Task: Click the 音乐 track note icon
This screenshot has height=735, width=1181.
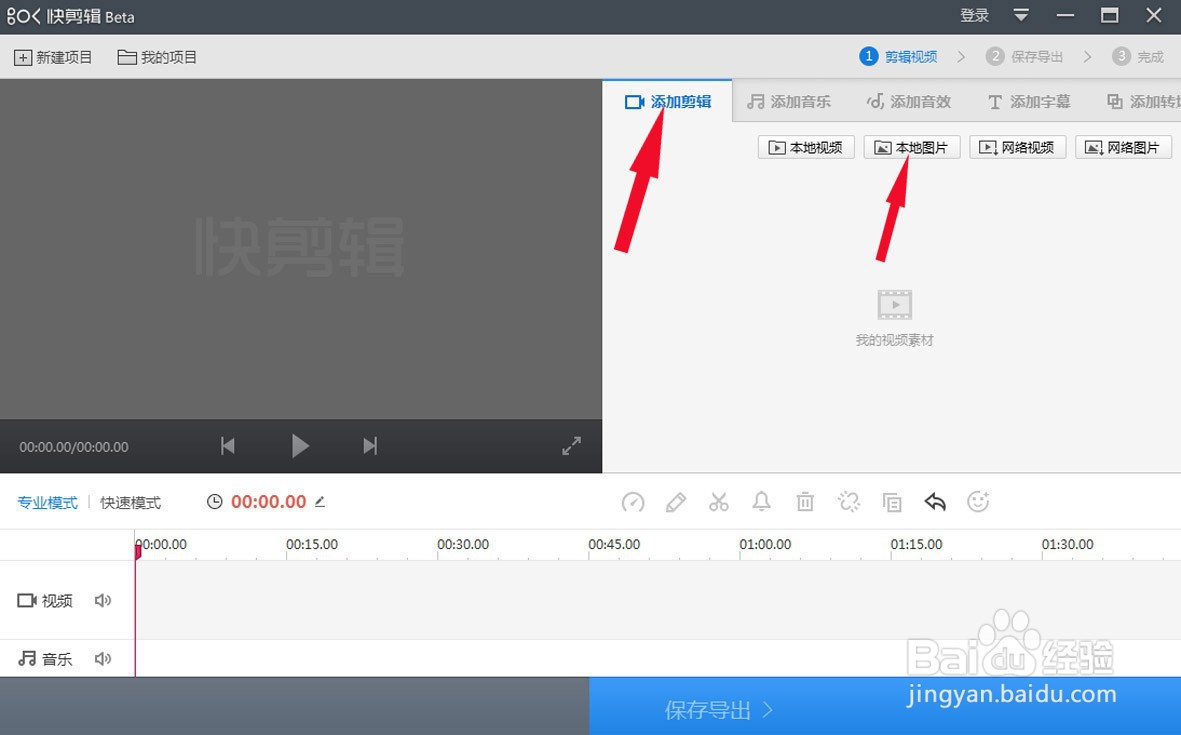Action: click(27, 658)
